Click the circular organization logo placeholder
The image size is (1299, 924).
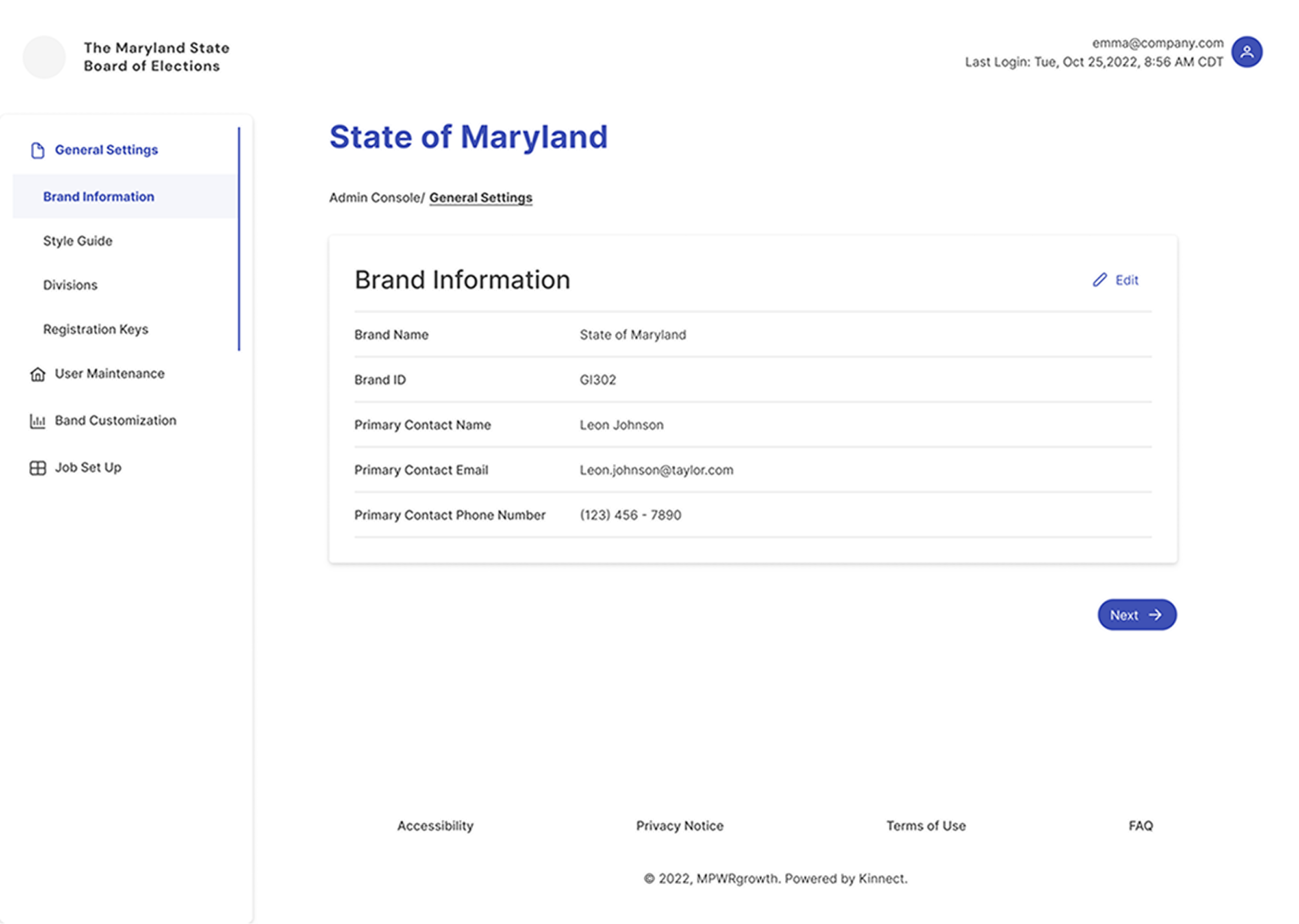click(x=44, y=57)
